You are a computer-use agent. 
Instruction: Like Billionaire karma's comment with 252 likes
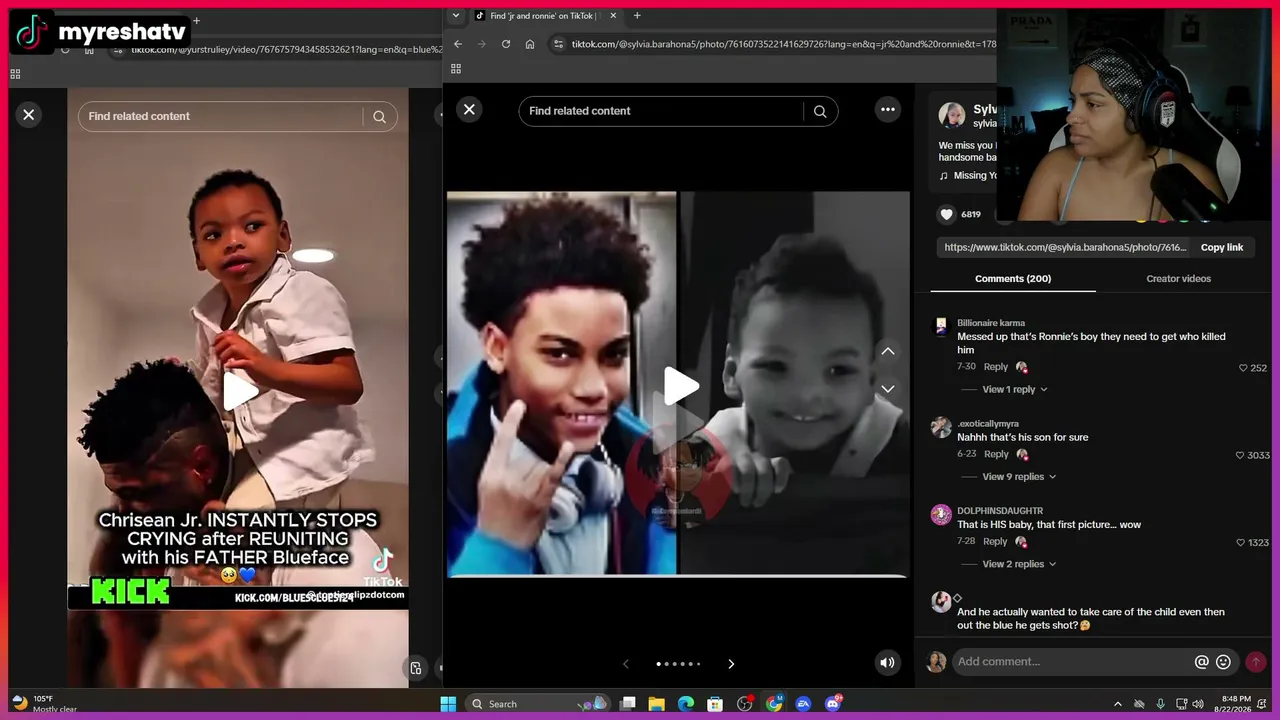point(1244,368)
